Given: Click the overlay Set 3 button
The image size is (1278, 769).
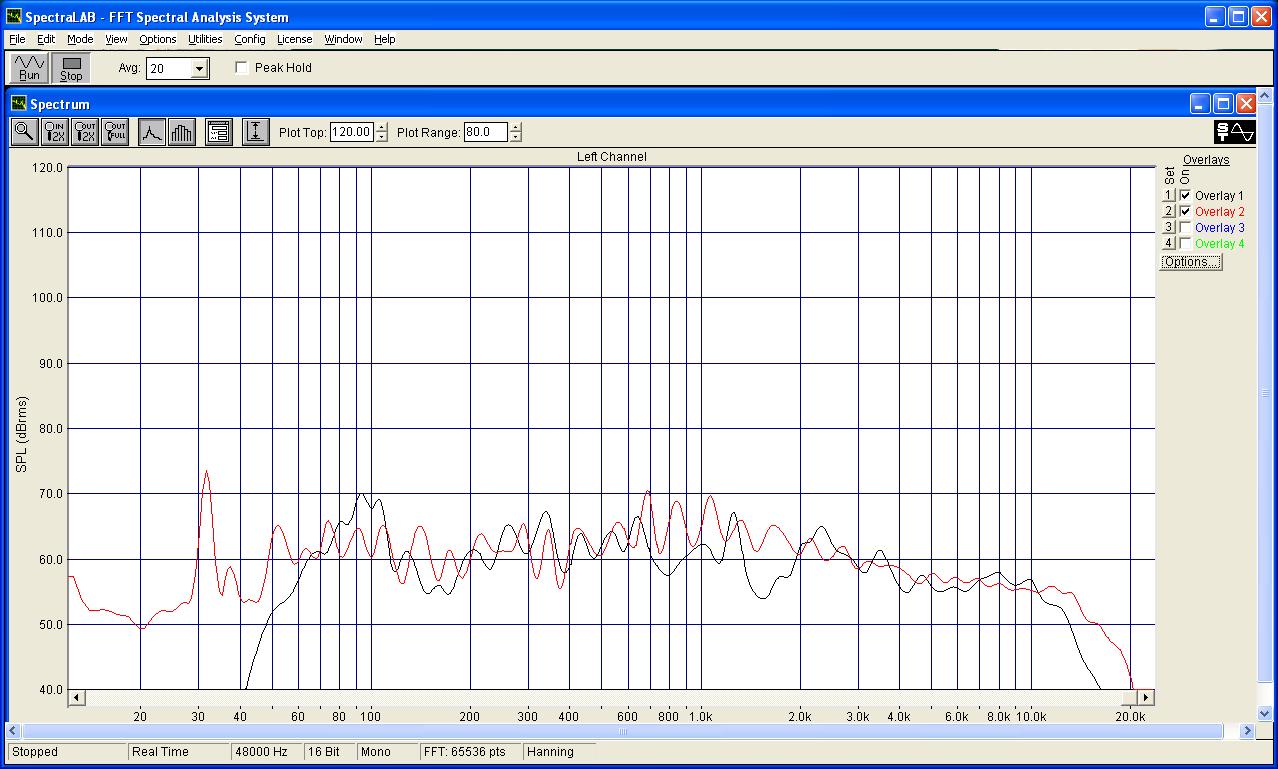Looking at the screenshot, I should [x=1168, y=228].
